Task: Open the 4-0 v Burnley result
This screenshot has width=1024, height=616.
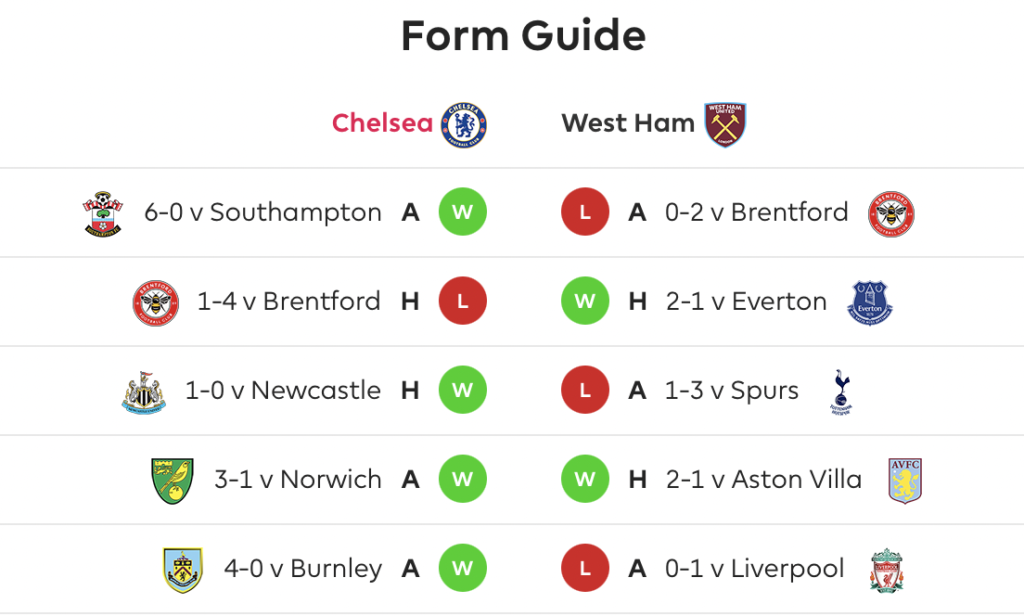Action: click(x=303, y=568)
